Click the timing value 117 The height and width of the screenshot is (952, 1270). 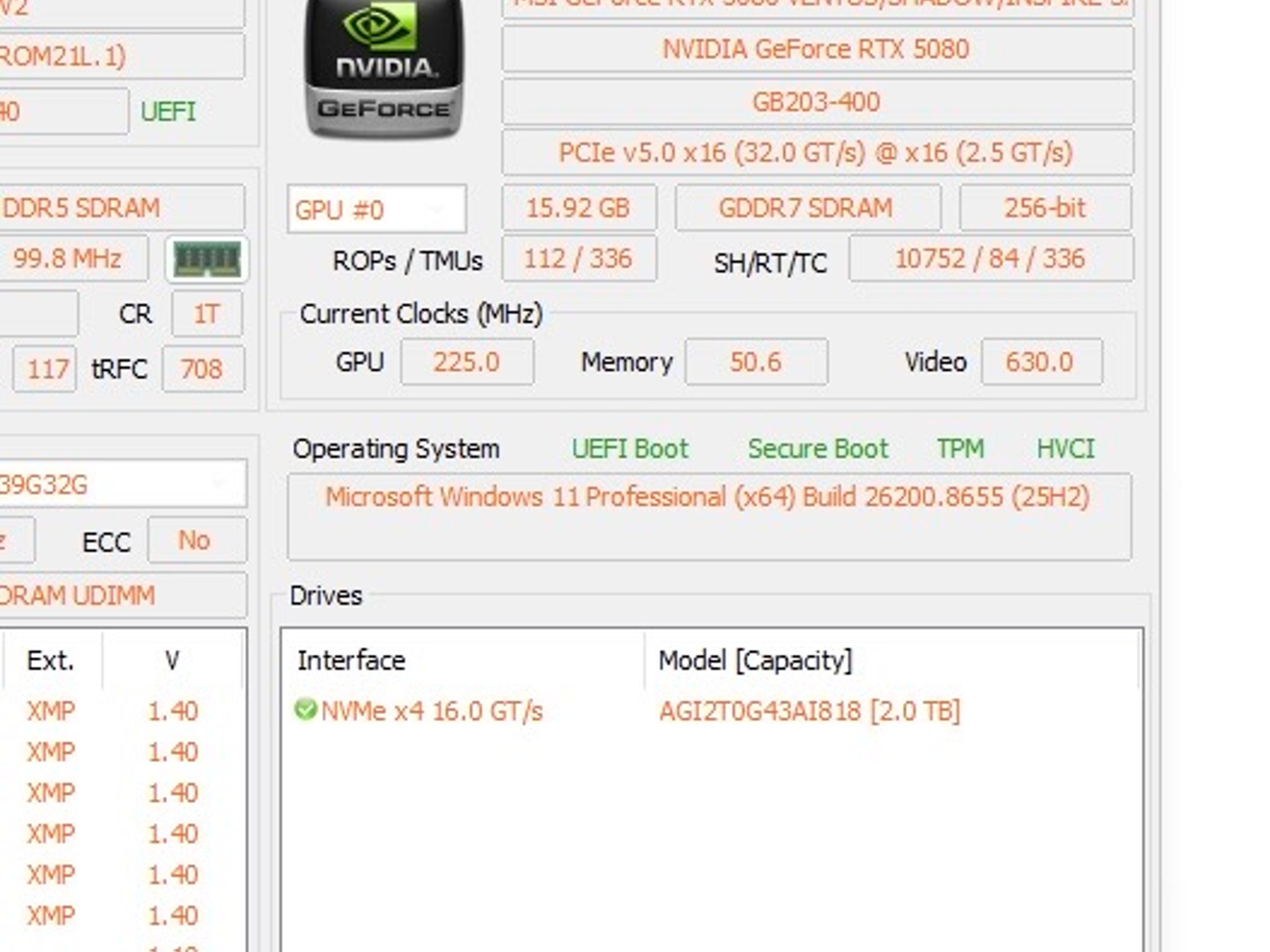[x=45, y=369]
